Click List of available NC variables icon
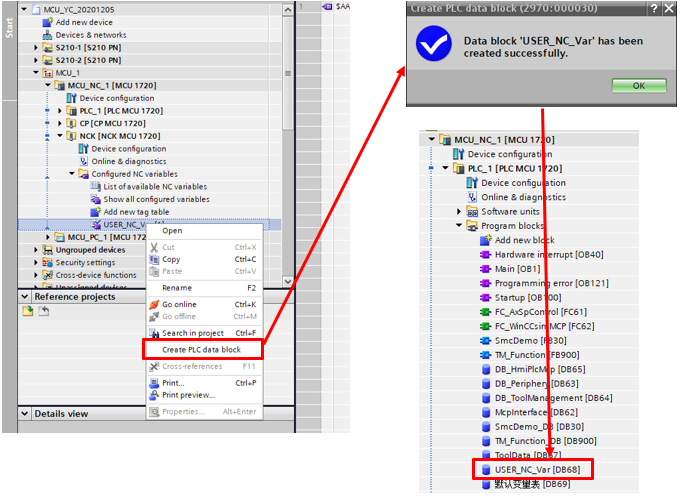Image resolution: width=690 pixels, height=503 pixels. [95, 187]
